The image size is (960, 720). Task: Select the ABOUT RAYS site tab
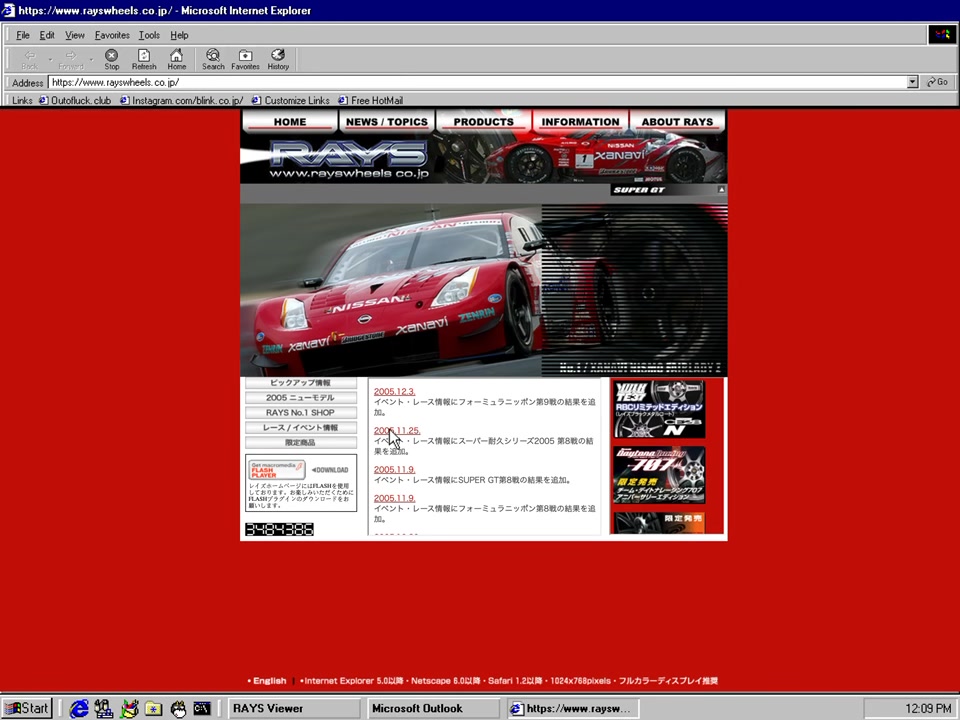tap(677, 121)
